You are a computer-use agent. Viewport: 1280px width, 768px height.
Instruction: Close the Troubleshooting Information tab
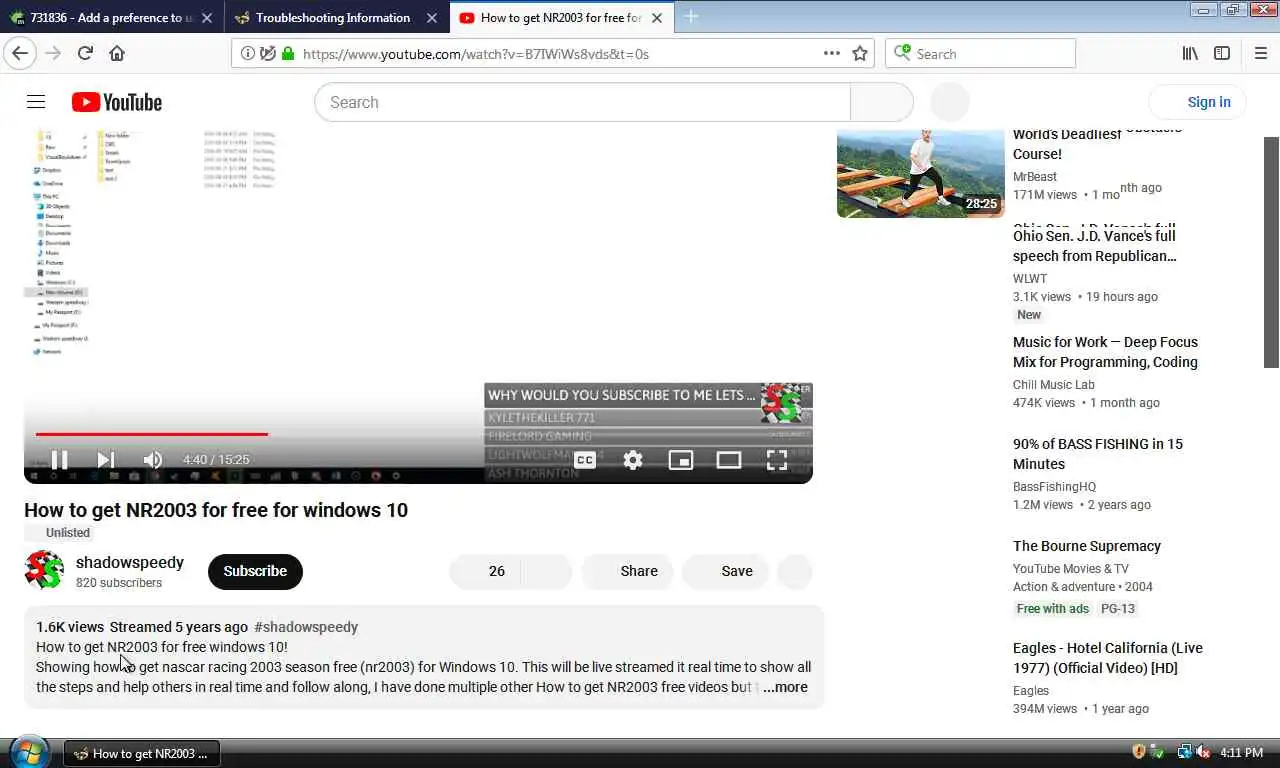[431, 17]
